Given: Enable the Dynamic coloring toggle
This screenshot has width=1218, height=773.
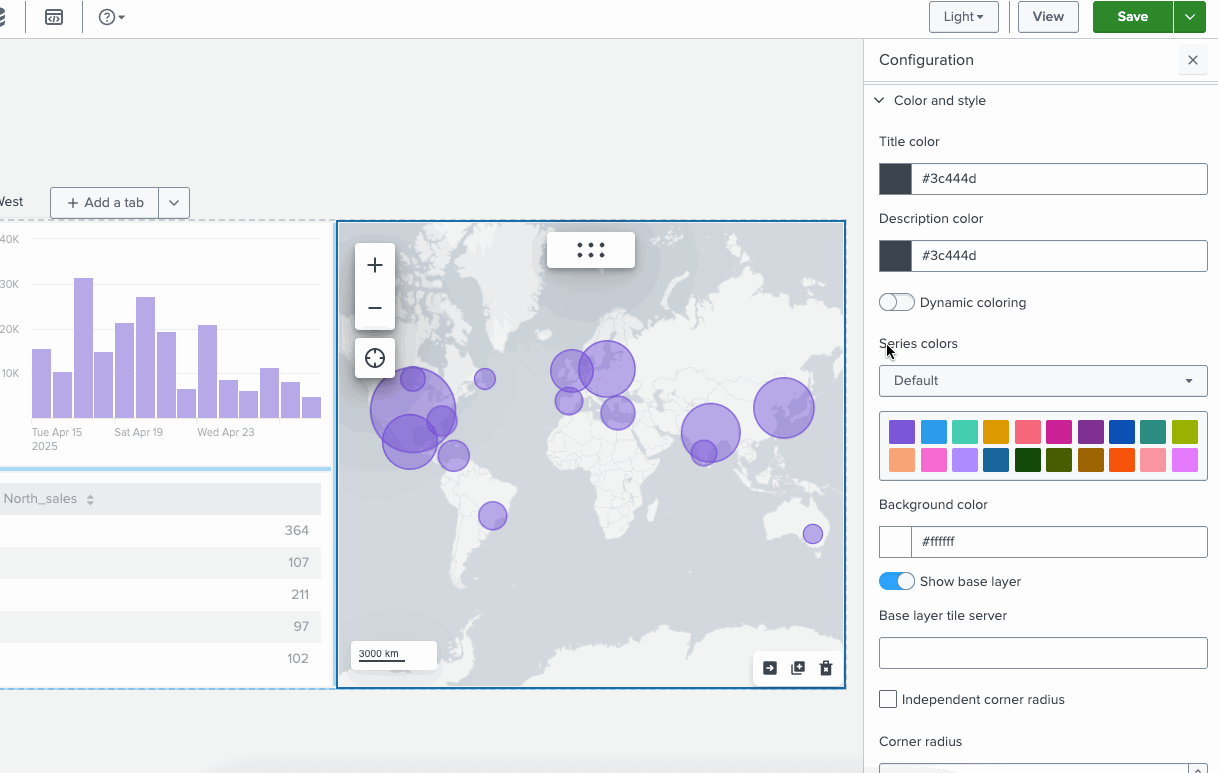Looking at the screenshot, I should [x=897, y=302].
